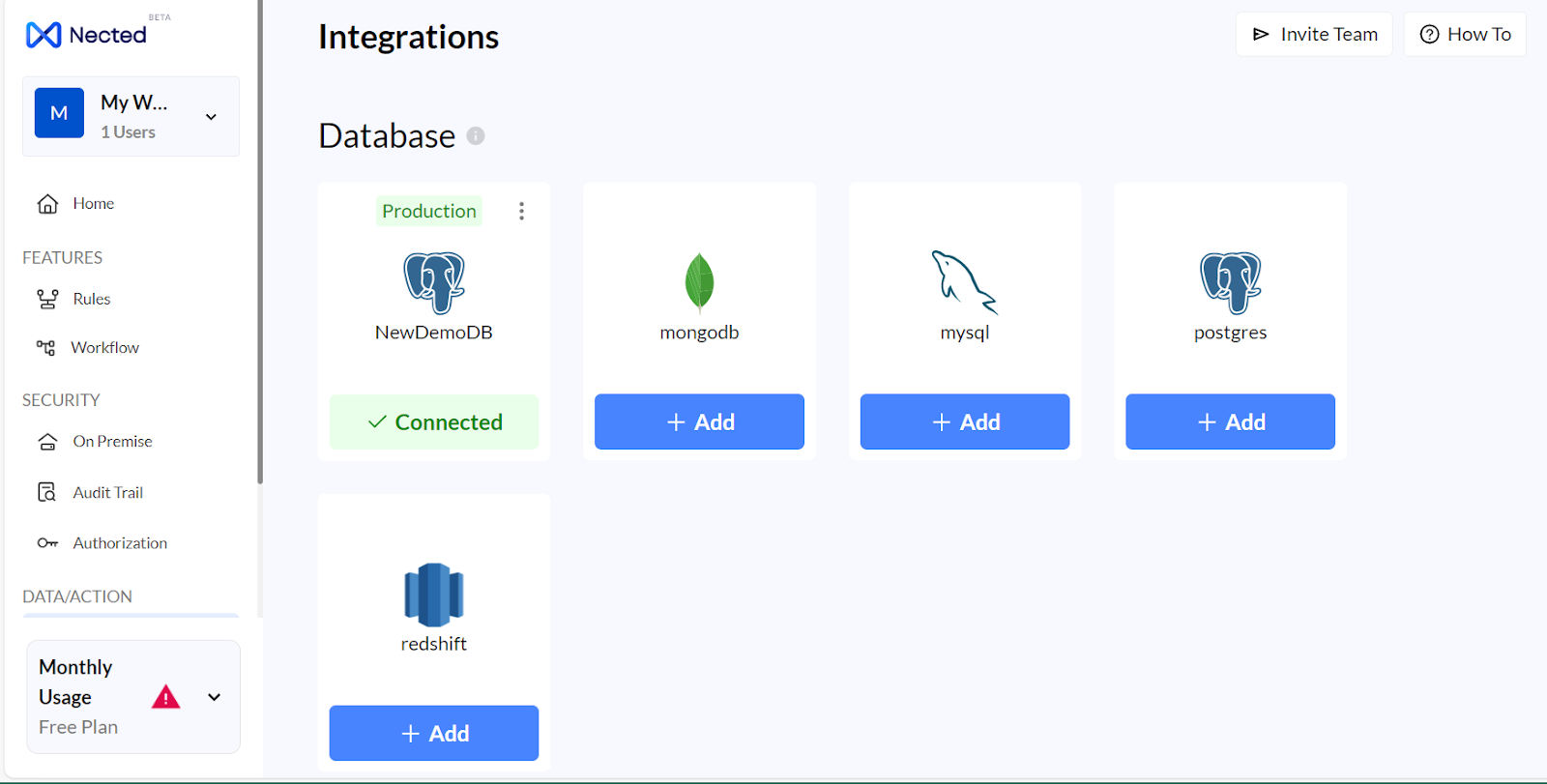The height and width of the screenshot is (784, 1547).
Task: Open Workflow in the sidebar
Action: pyautogui.click(x=104, y=347)
